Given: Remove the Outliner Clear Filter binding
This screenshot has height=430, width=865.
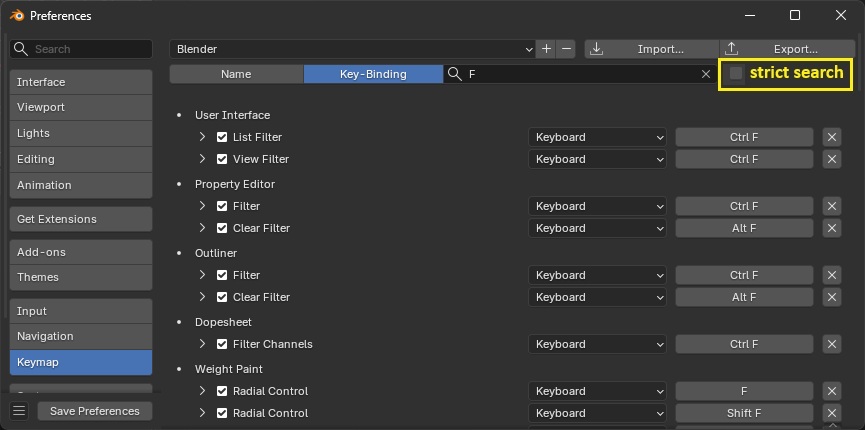Looking at the screenshot, I should pos(832,297).
